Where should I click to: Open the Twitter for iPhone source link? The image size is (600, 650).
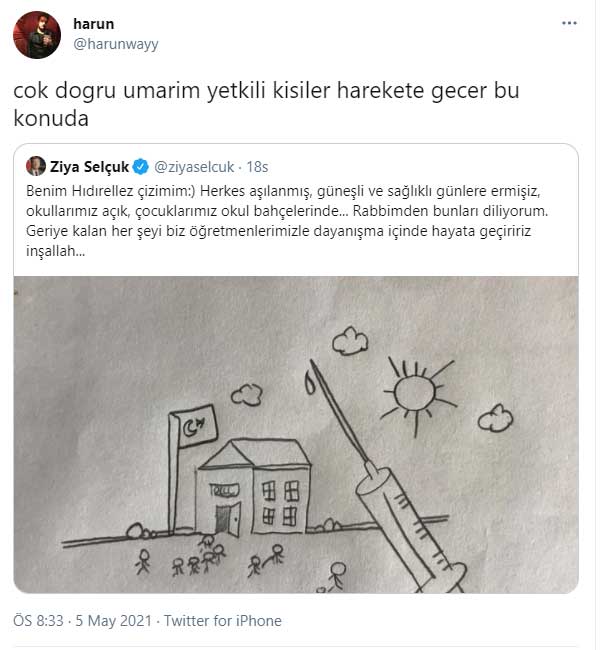pos(223,621)
